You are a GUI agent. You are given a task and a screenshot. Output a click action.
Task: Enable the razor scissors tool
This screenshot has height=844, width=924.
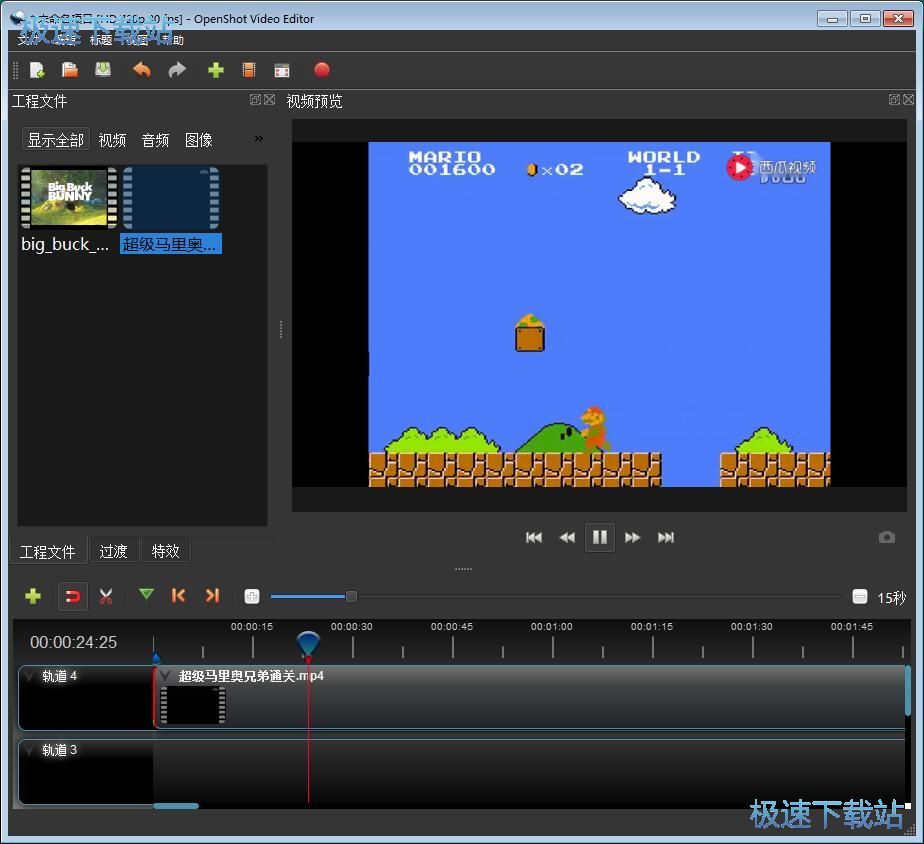106,596
